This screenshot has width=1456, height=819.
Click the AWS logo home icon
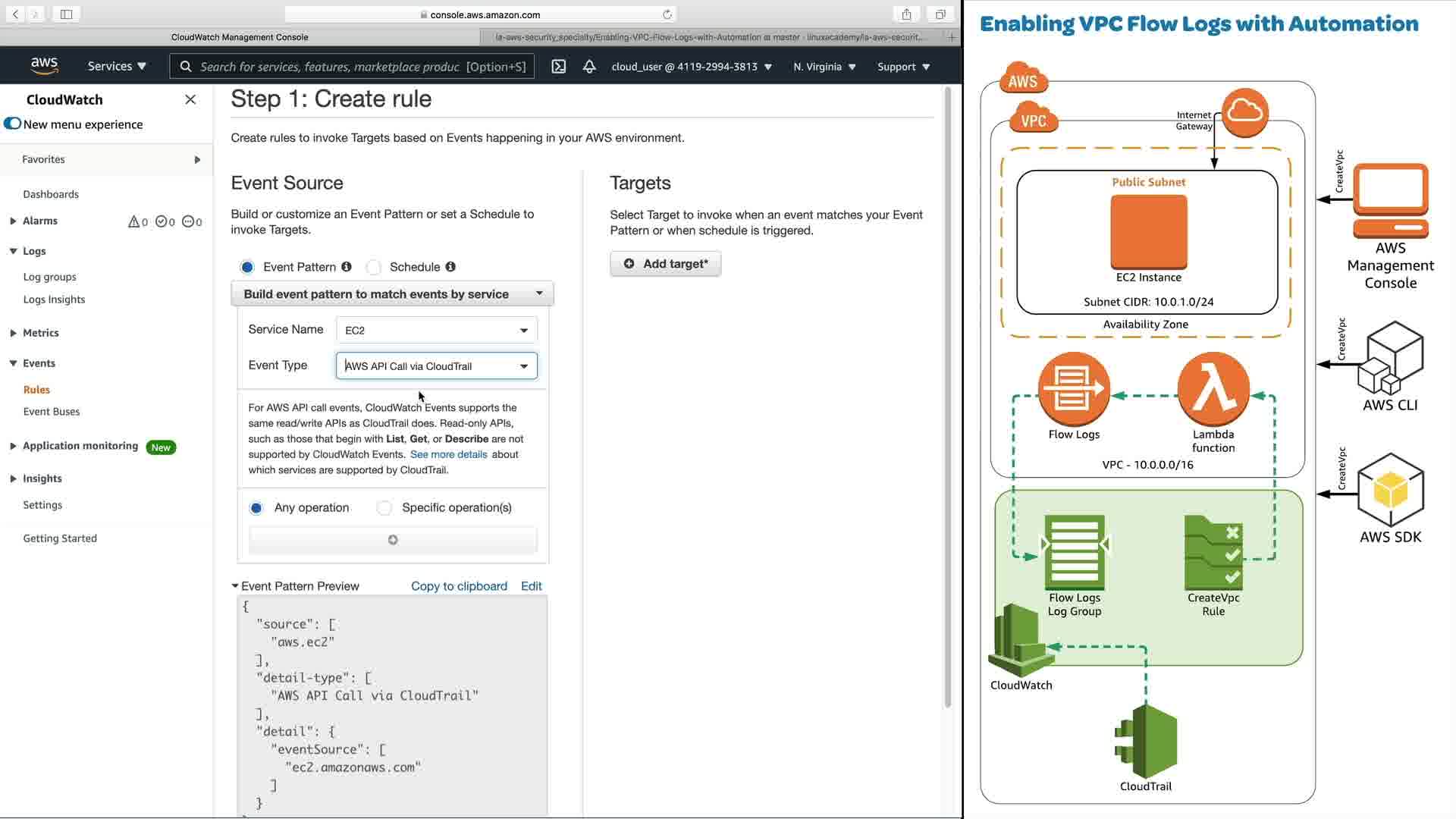point(45,66)
